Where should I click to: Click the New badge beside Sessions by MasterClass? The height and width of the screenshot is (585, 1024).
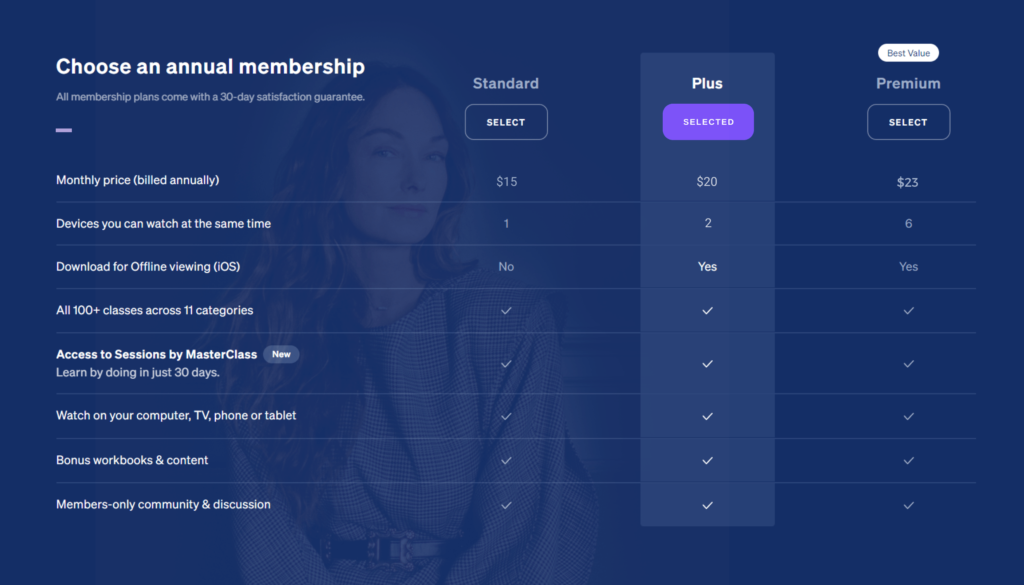tap(281, 354)
